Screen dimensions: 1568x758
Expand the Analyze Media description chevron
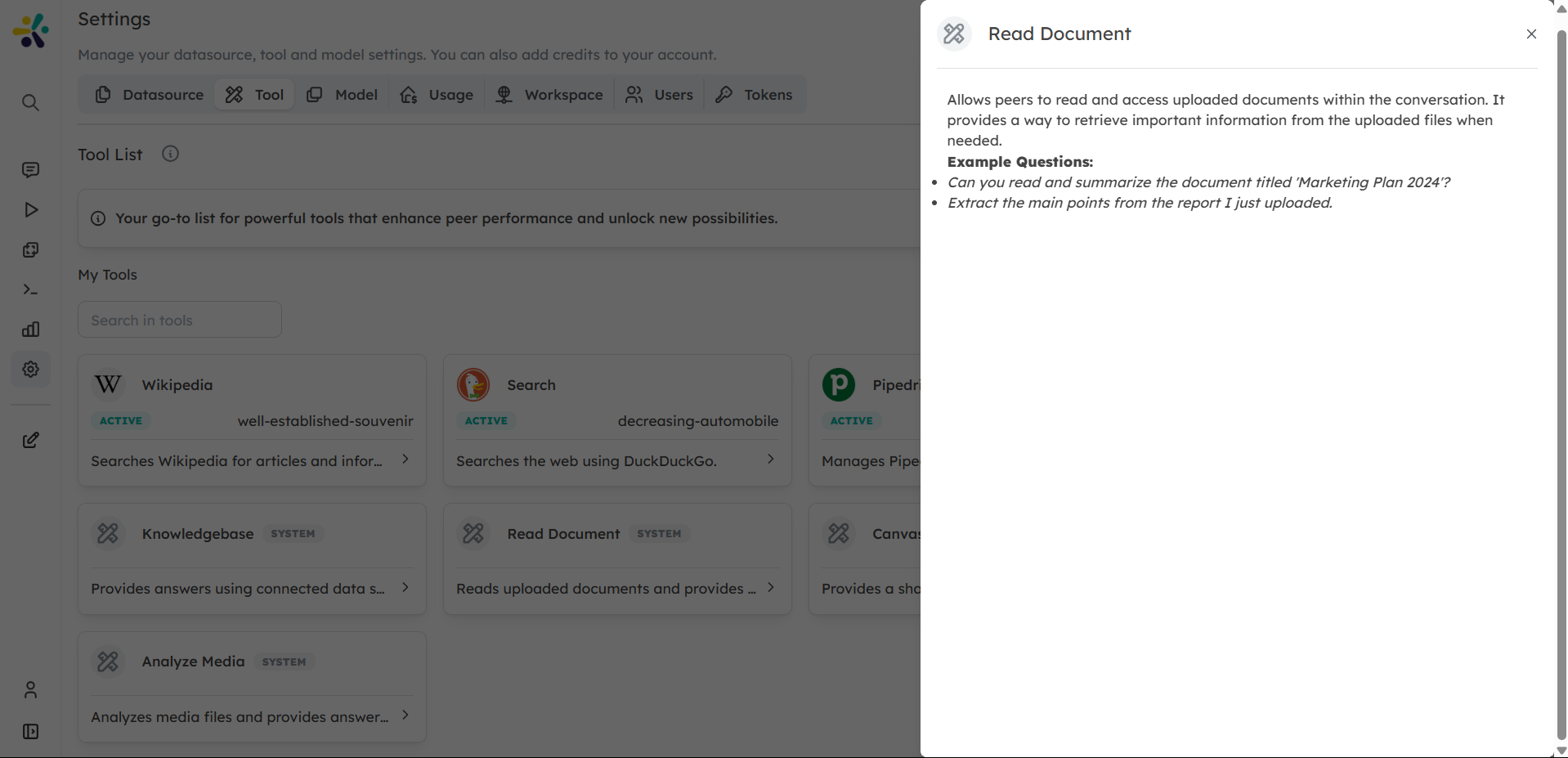(x=405, y=715)
